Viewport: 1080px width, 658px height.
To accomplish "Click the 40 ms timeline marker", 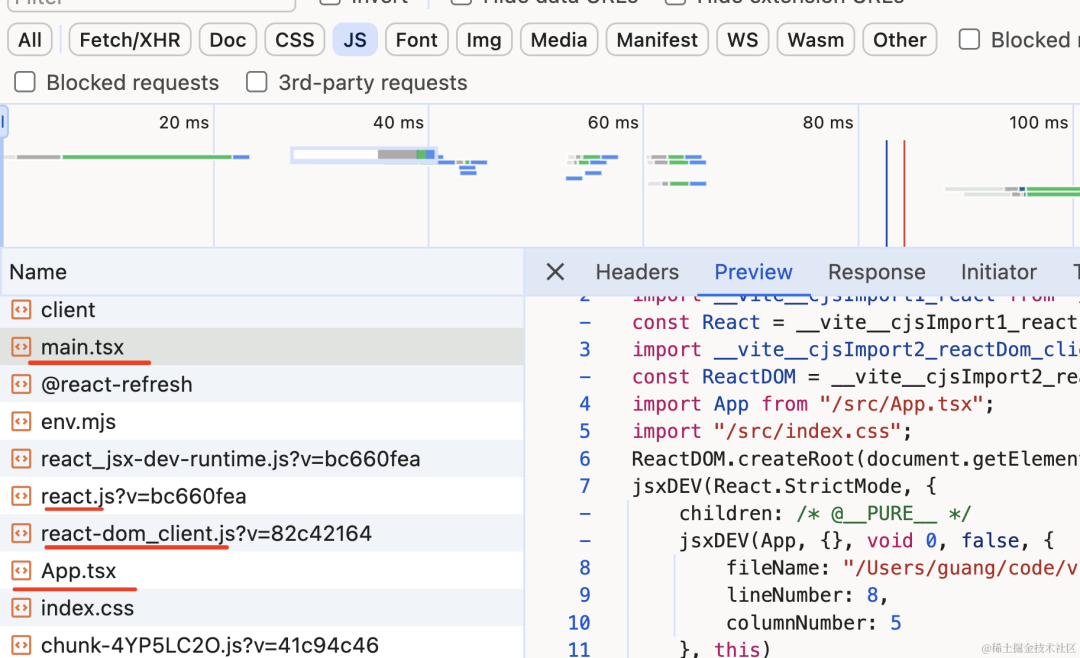I will coord(398,122).
